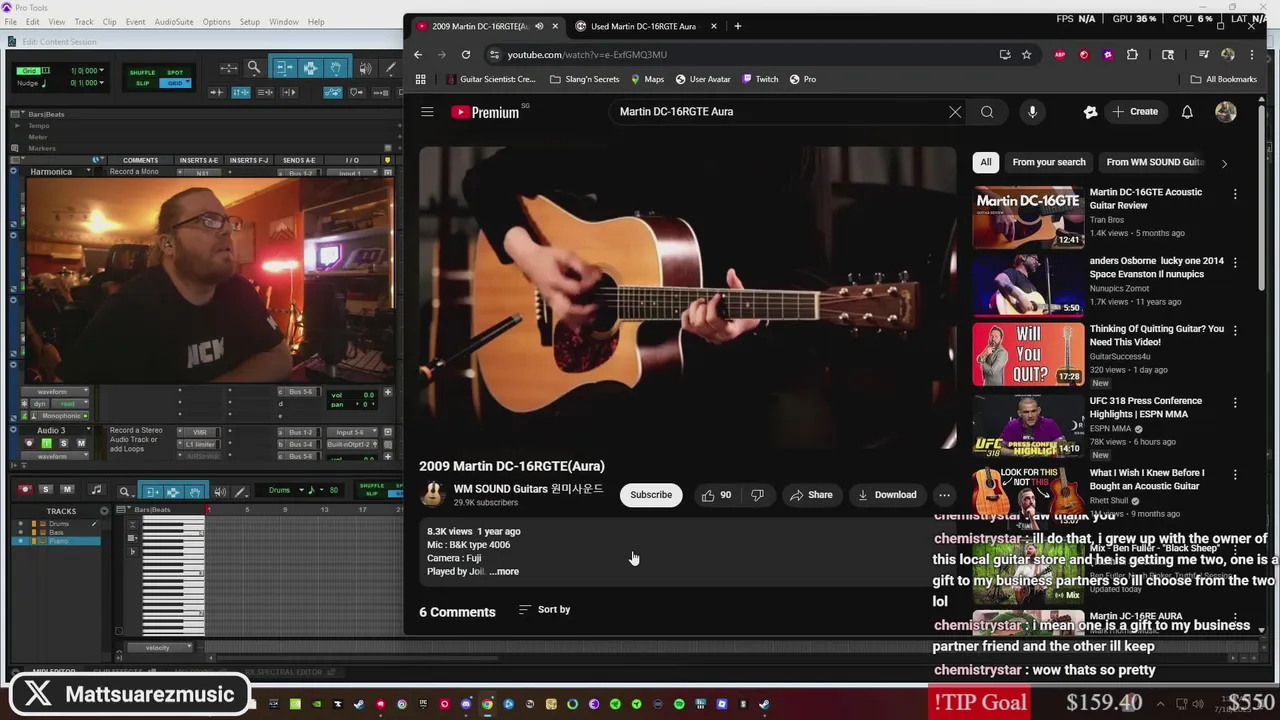The width and height of the screenshot is (1280, 720).
Task: Enable SLIP edit mode in Pro Tools
Action: [x=143, y=83]
